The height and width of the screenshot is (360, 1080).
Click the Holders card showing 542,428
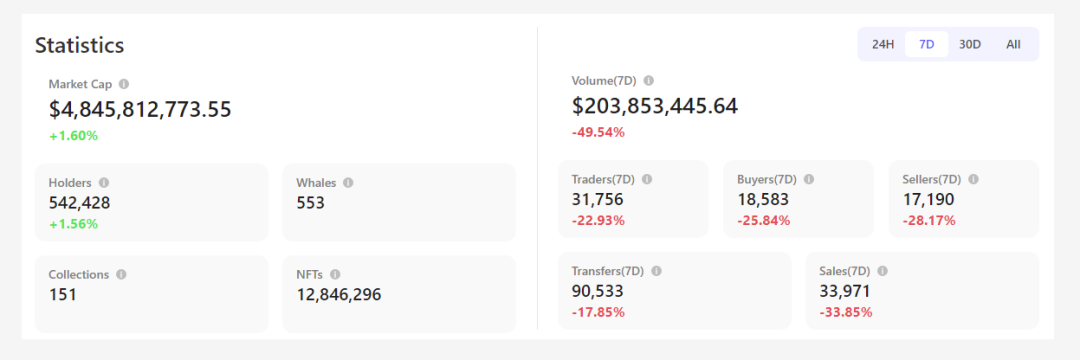[152, 202]
